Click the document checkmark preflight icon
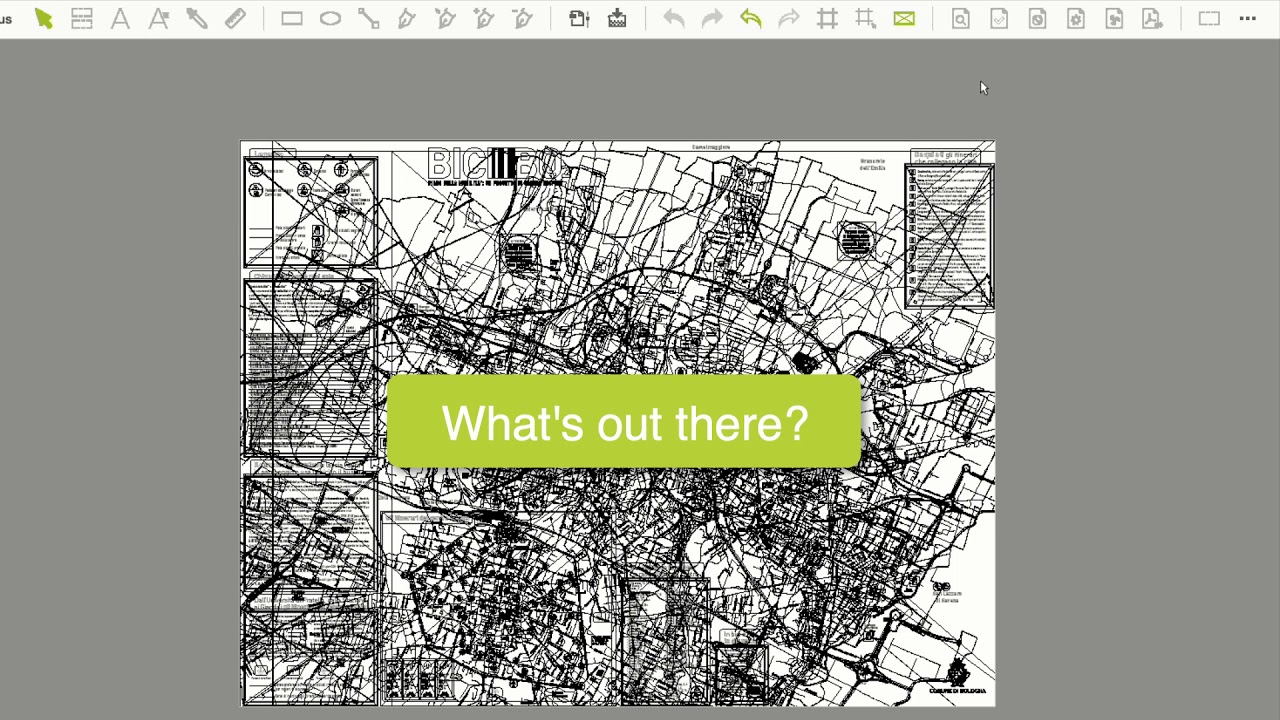Viewport: 1280px width, 720px height. [999, 19]
